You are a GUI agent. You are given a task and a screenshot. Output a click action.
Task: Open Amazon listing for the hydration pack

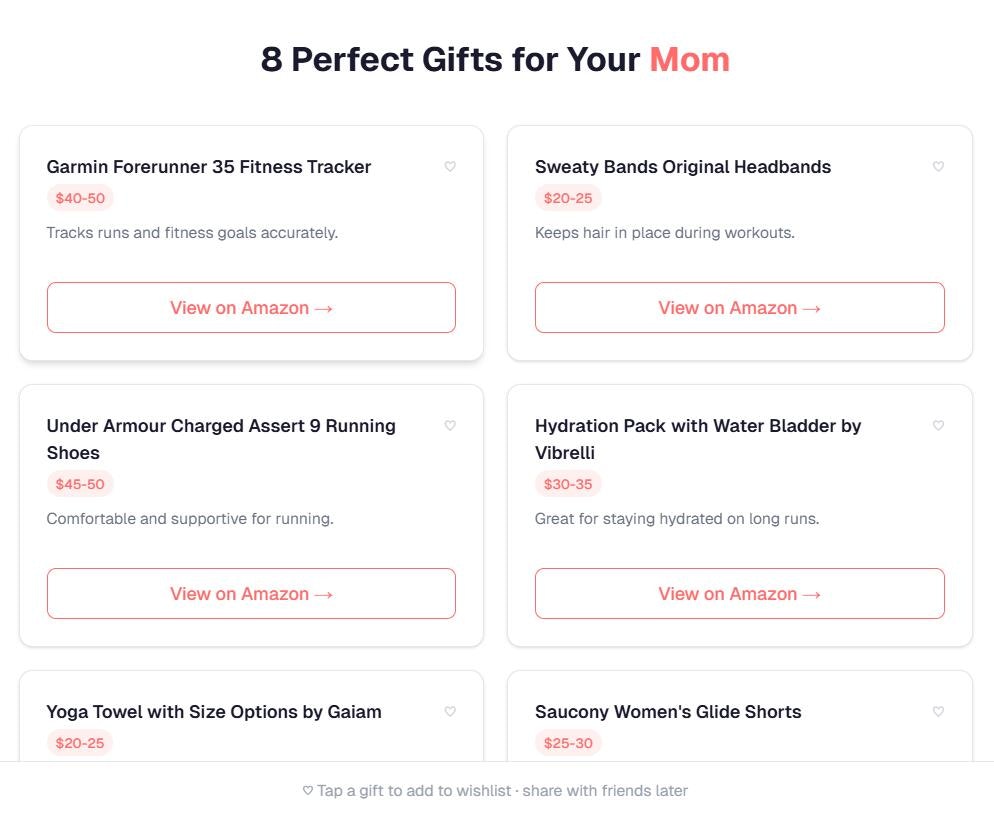tap(739, 594)
